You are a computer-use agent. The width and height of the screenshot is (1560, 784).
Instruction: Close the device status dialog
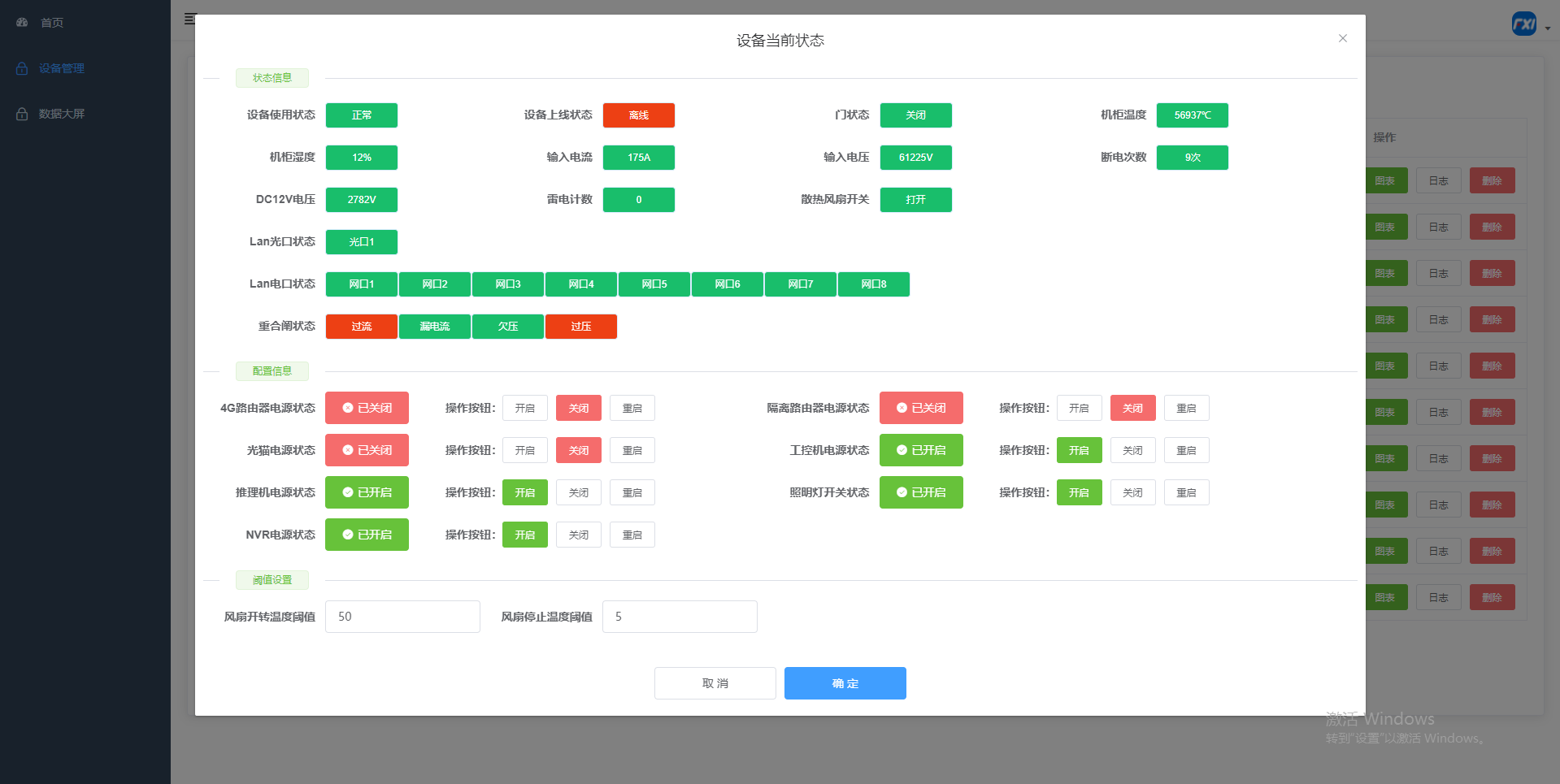point(1342,38)
